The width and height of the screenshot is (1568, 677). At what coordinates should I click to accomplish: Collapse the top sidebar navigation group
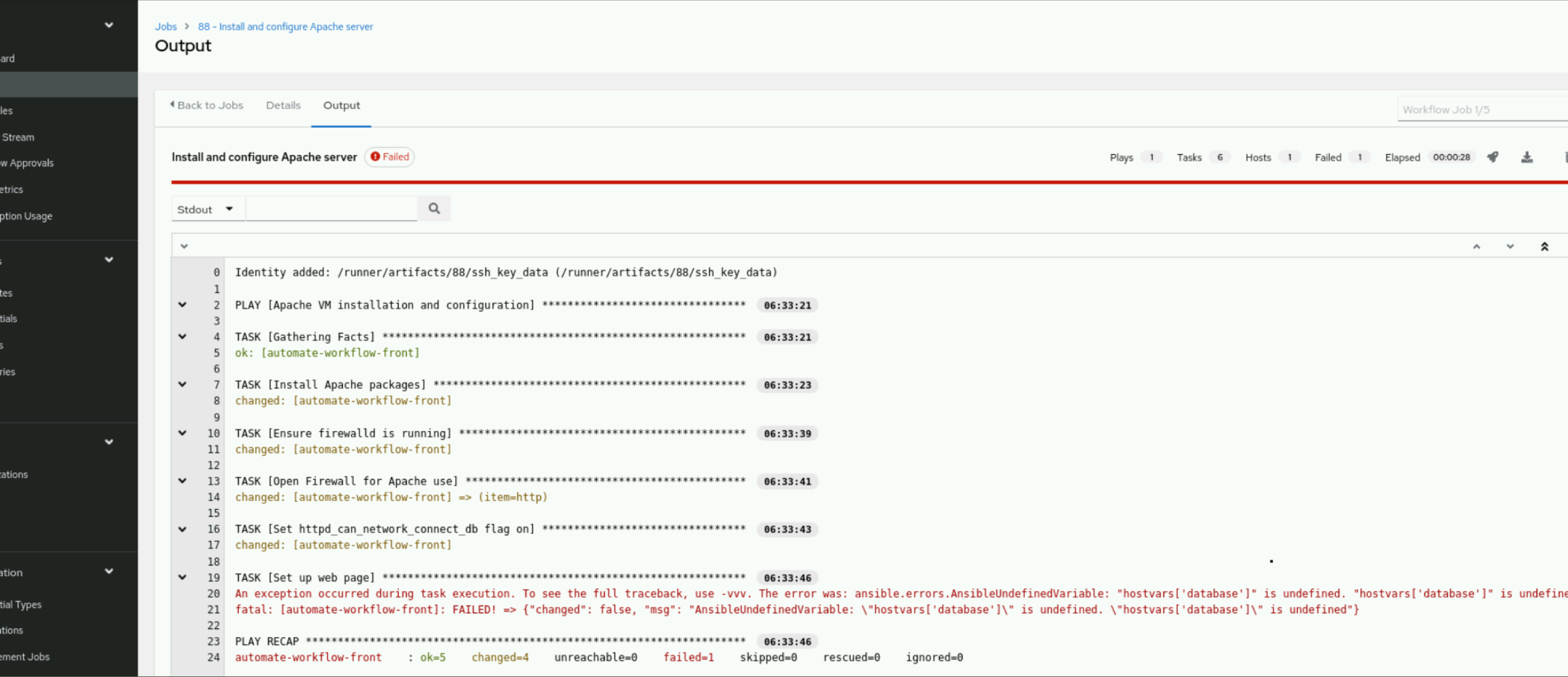point(109,25)
